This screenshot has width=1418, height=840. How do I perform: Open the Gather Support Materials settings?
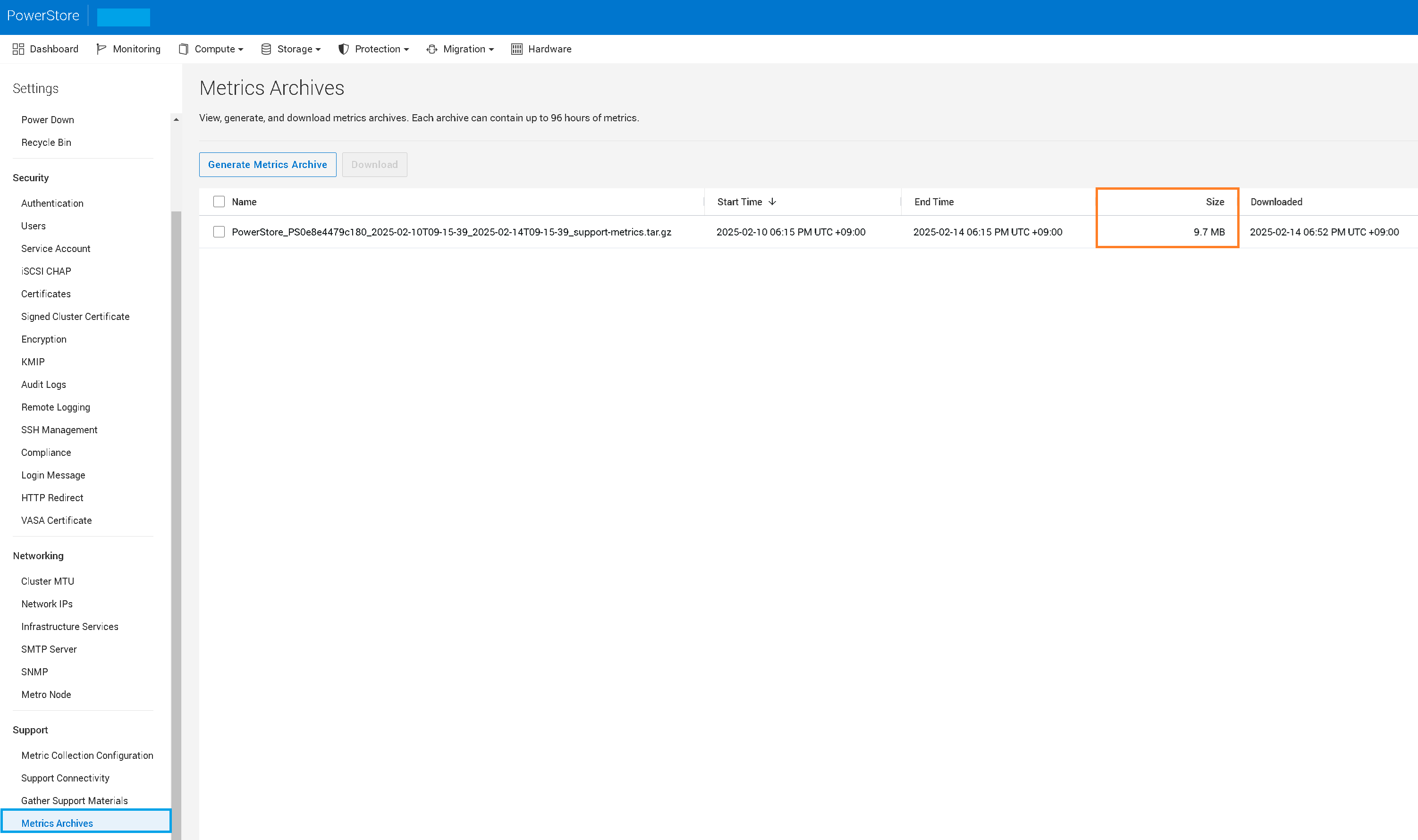click(74, 800)
